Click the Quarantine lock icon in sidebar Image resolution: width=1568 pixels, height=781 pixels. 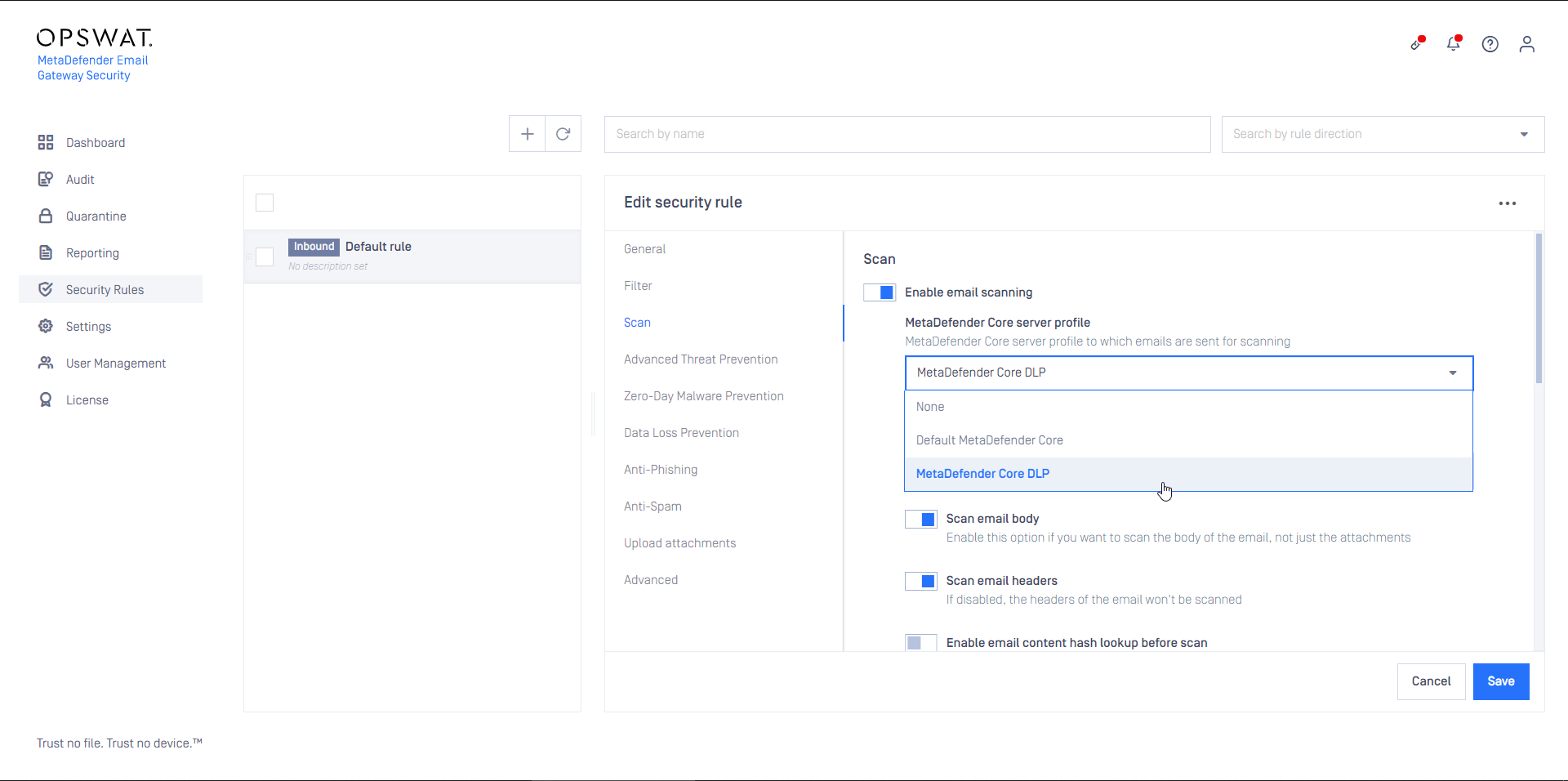point(46,216)
